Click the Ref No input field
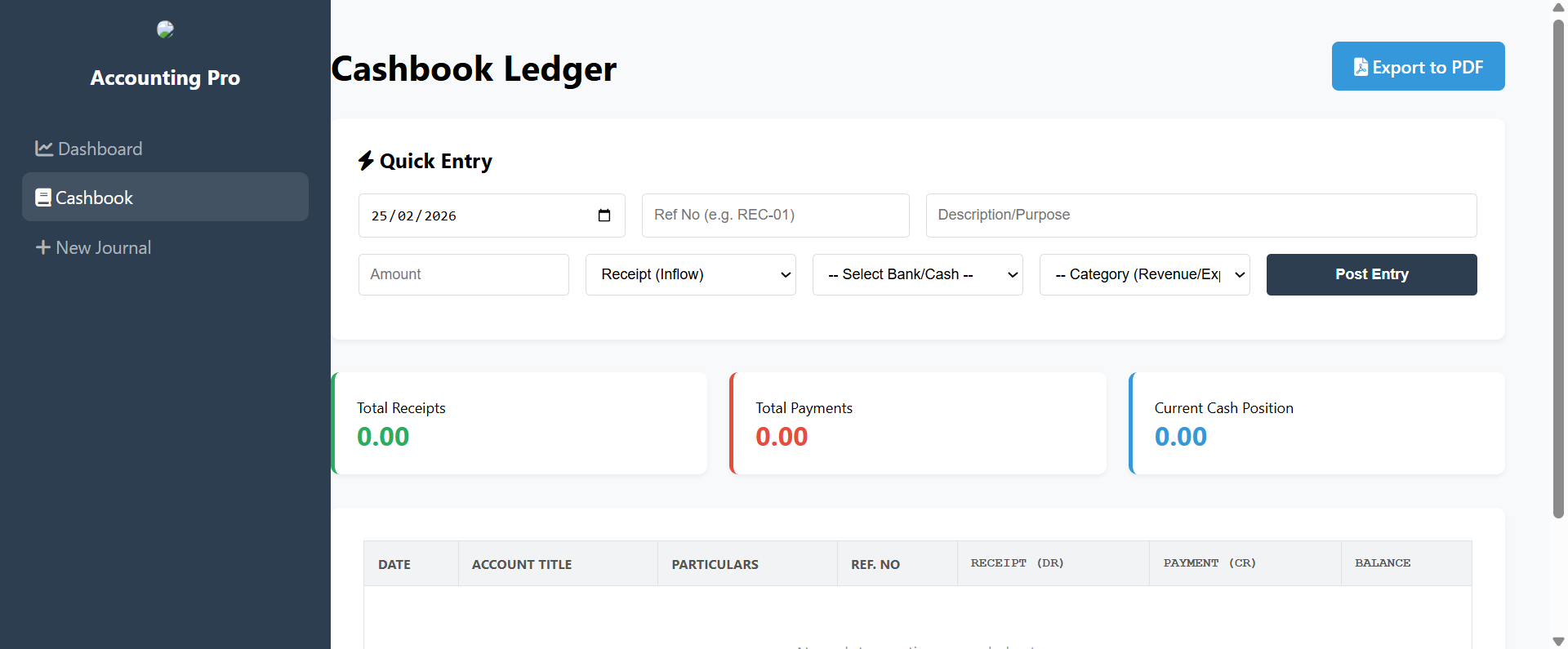Screen dimensions: 1568x649 pos(775,216)
